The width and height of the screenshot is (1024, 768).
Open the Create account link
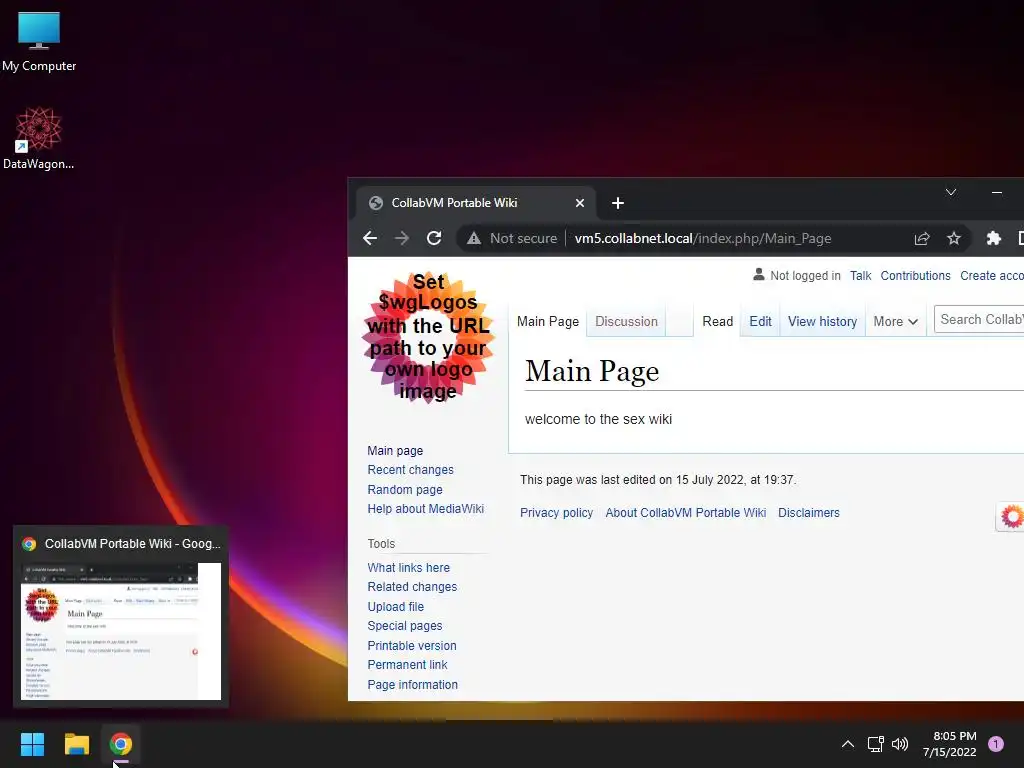pyautogui.click(x=991, y=276)
